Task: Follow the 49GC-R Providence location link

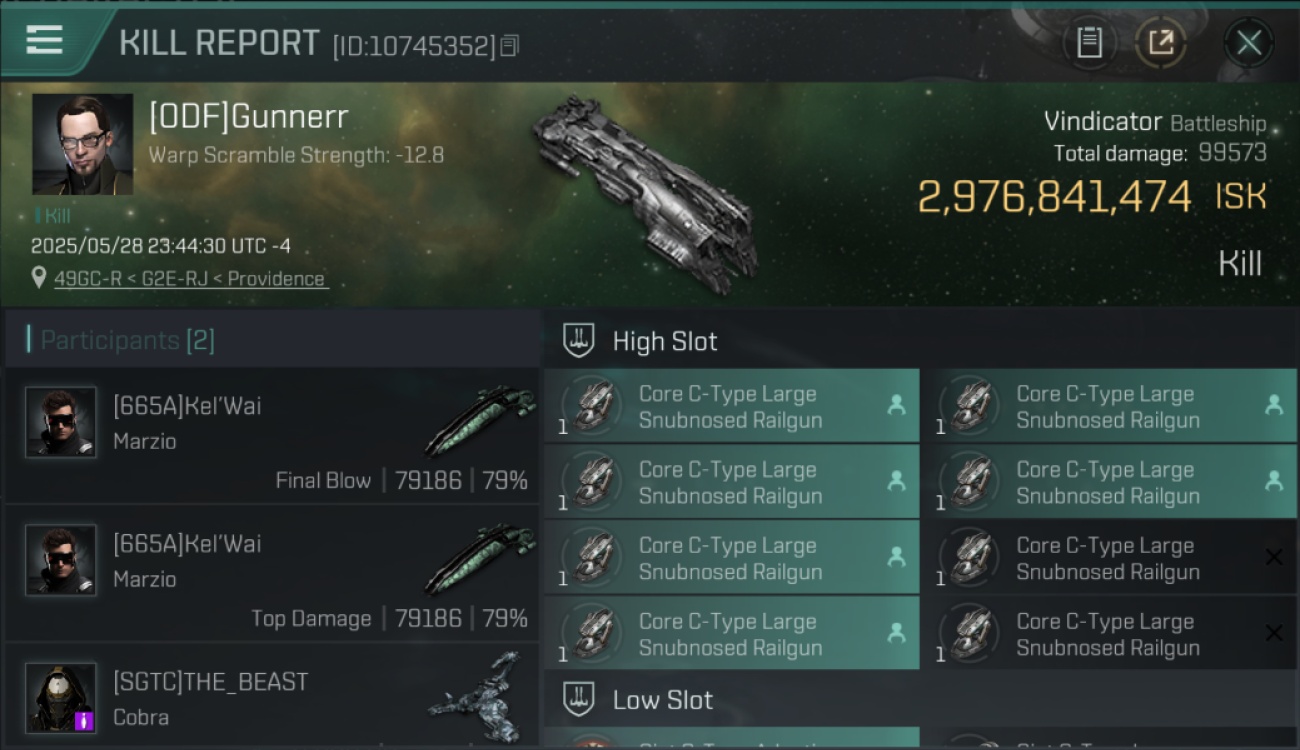Action: tap(190, 279)
